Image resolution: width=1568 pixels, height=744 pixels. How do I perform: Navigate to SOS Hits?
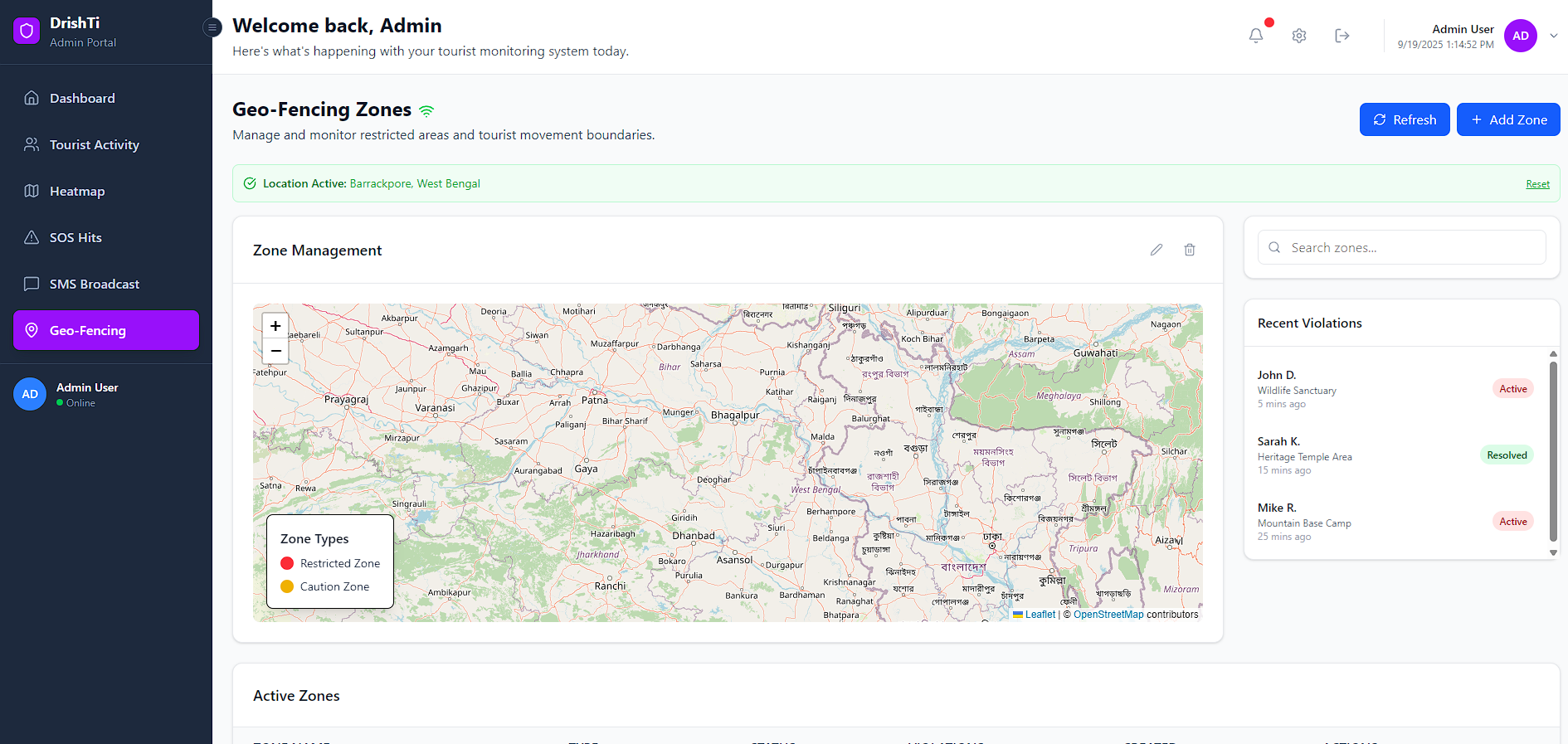(x=106, y=237)
